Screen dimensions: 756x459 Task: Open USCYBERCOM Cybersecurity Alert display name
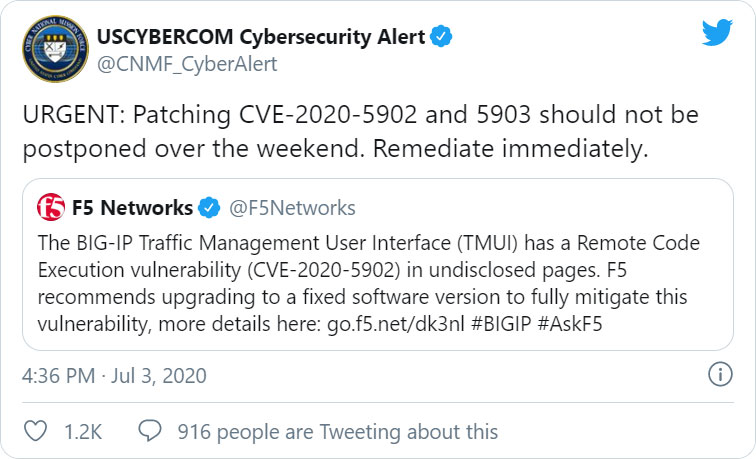pyautogui.click(x=261, y=37)
